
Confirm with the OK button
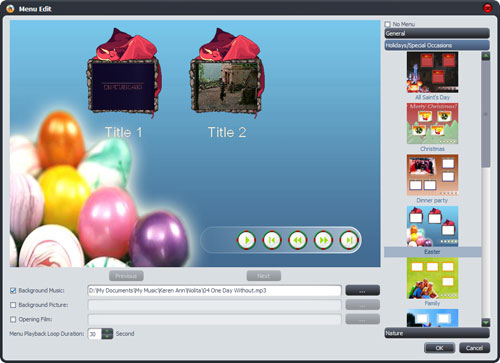440,348
